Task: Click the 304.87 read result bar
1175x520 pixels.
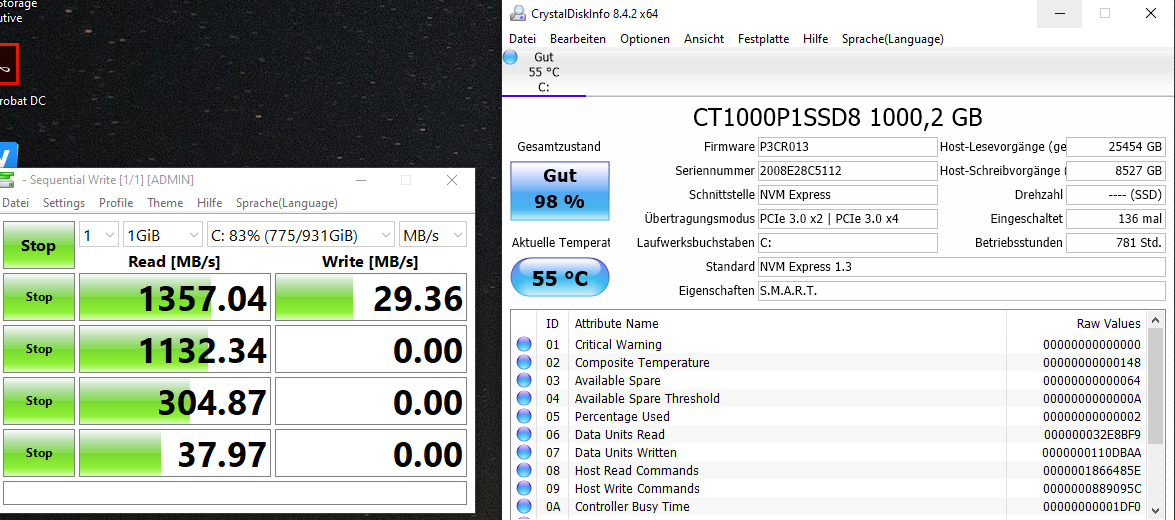Action: tap(175, 401)
